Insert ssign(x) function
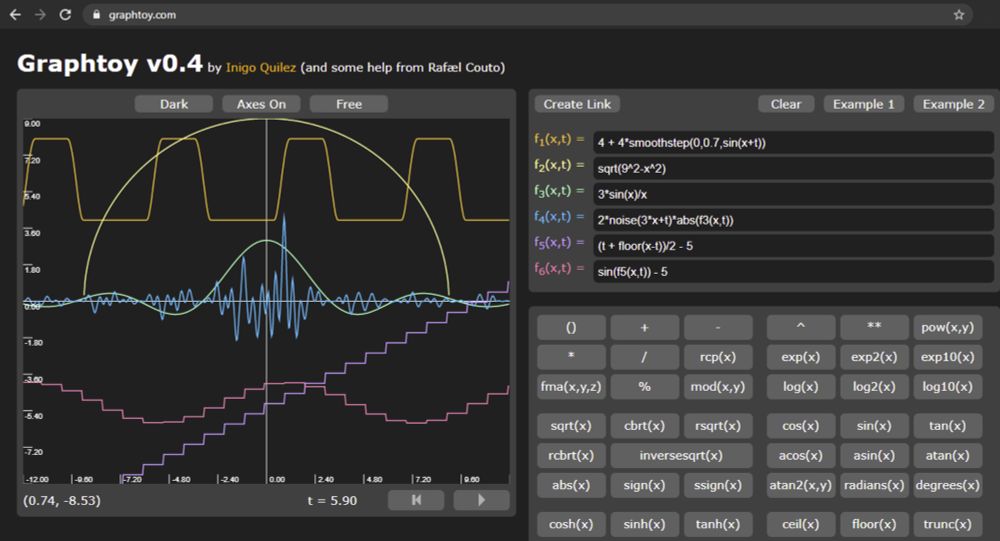Viewport: 1000px width, 541px height. (718, 485)
